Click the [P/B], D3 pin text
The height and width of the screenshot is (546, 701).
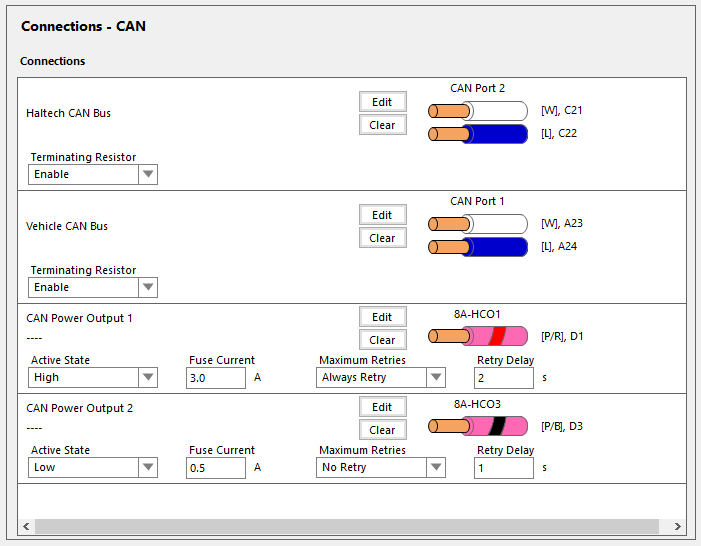[x=562, y=426]
